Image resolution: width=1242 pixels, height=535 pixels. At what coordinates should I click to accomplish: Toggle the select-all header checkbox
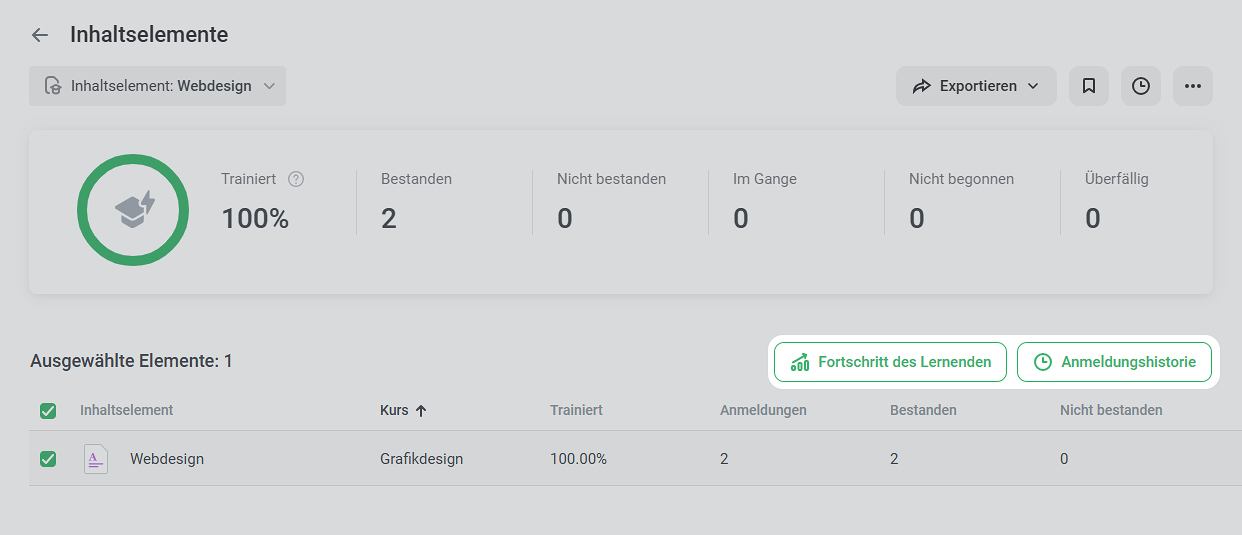[48, 411]
